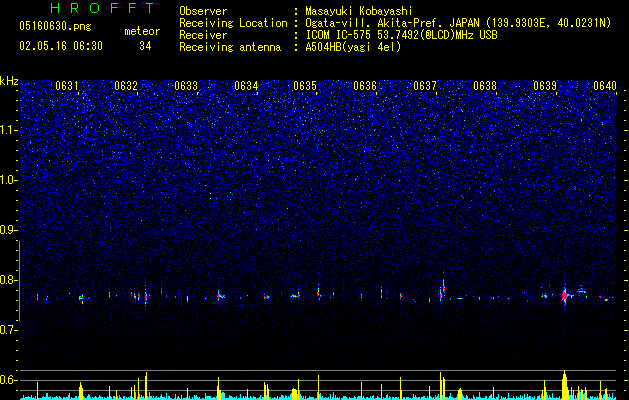Click the Receiving antenna label

coord(230,47)
